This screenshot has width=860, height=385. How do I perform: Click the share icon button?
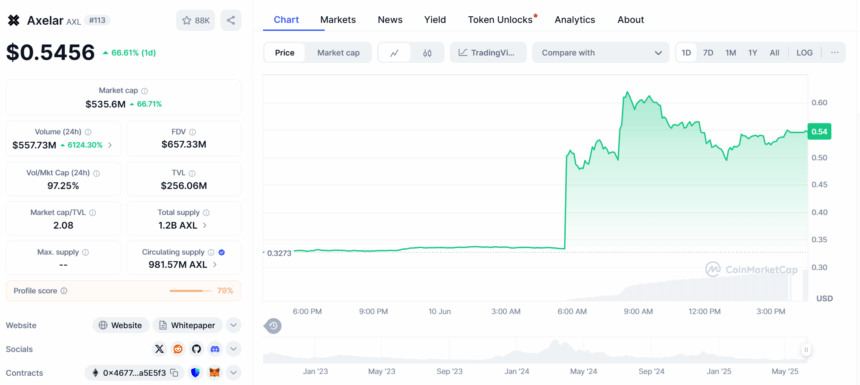231,20
